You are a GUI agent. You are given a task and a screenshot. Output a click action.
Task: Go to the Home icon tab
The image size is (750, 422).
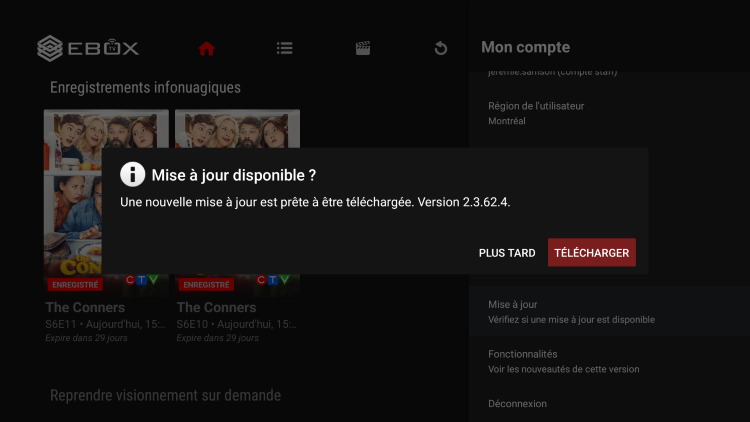click(207, 48)
